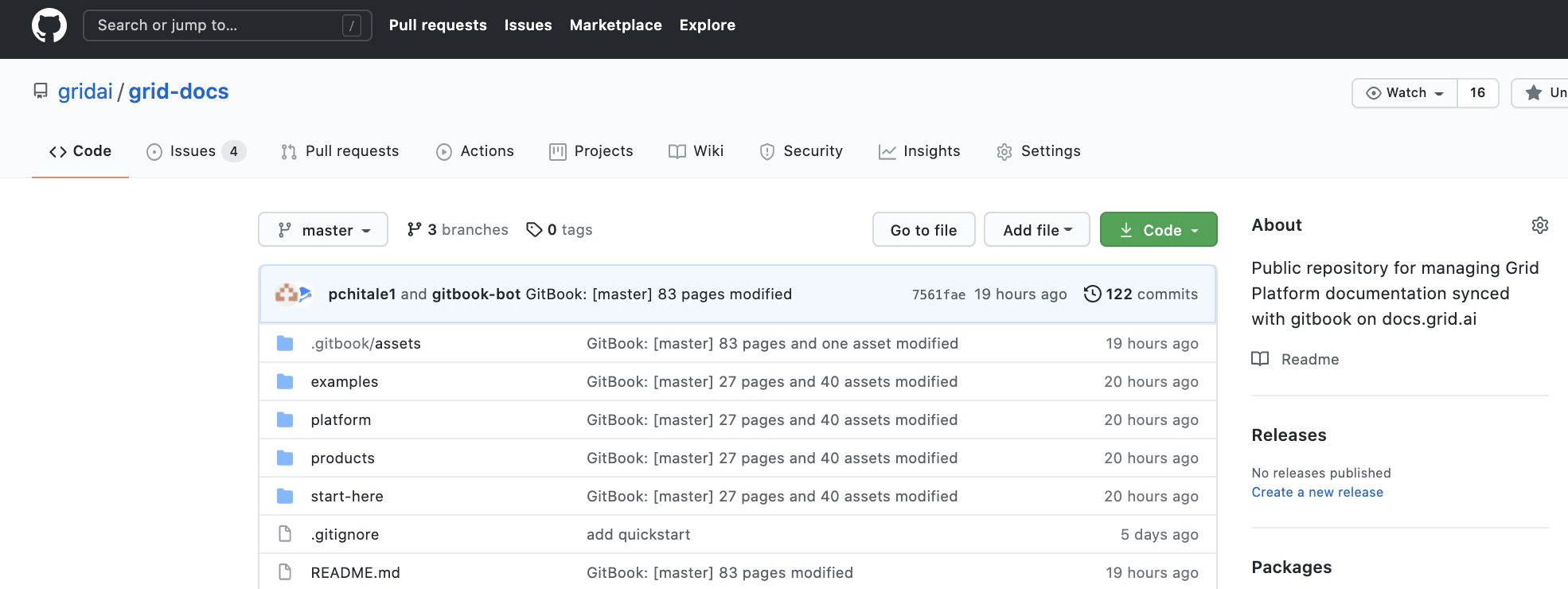This screenshot has height=589, width=1568.
Task: Open About settings gear icon
Action: pyautogui.click(x=1540, y=225)
